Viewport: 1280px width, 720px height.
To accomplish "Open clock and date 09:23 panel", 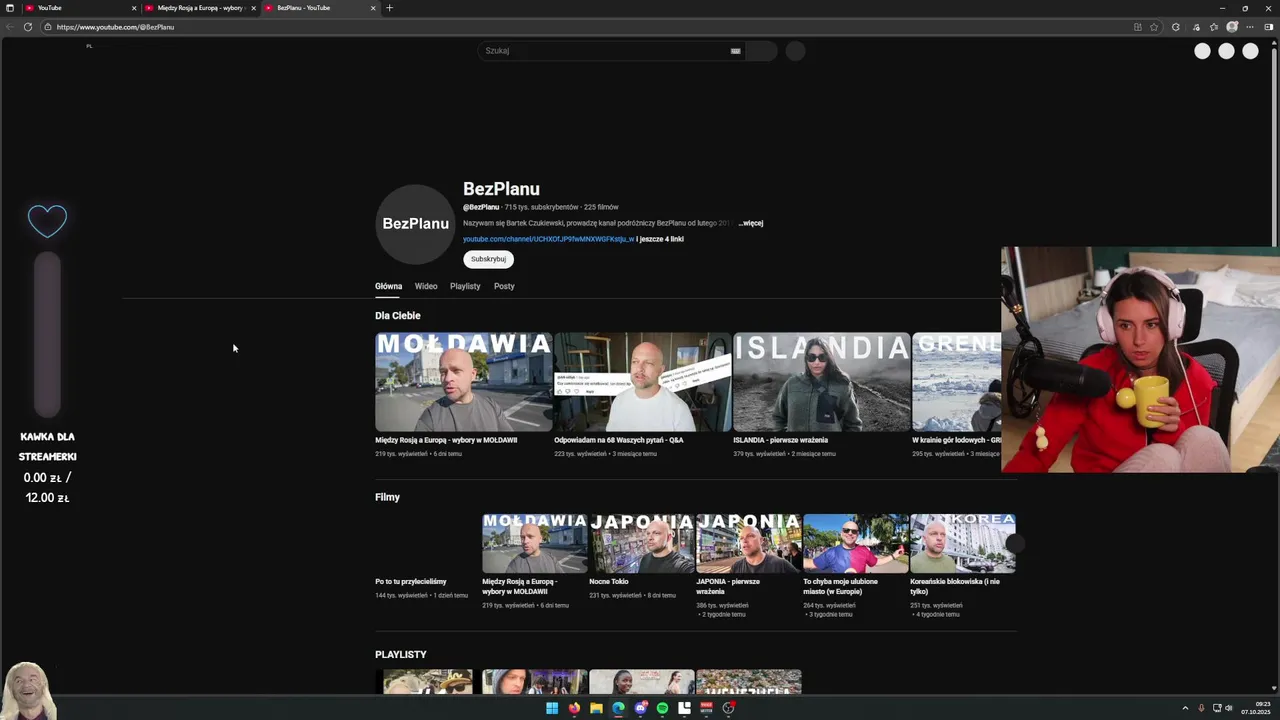I will point(1256,708).
